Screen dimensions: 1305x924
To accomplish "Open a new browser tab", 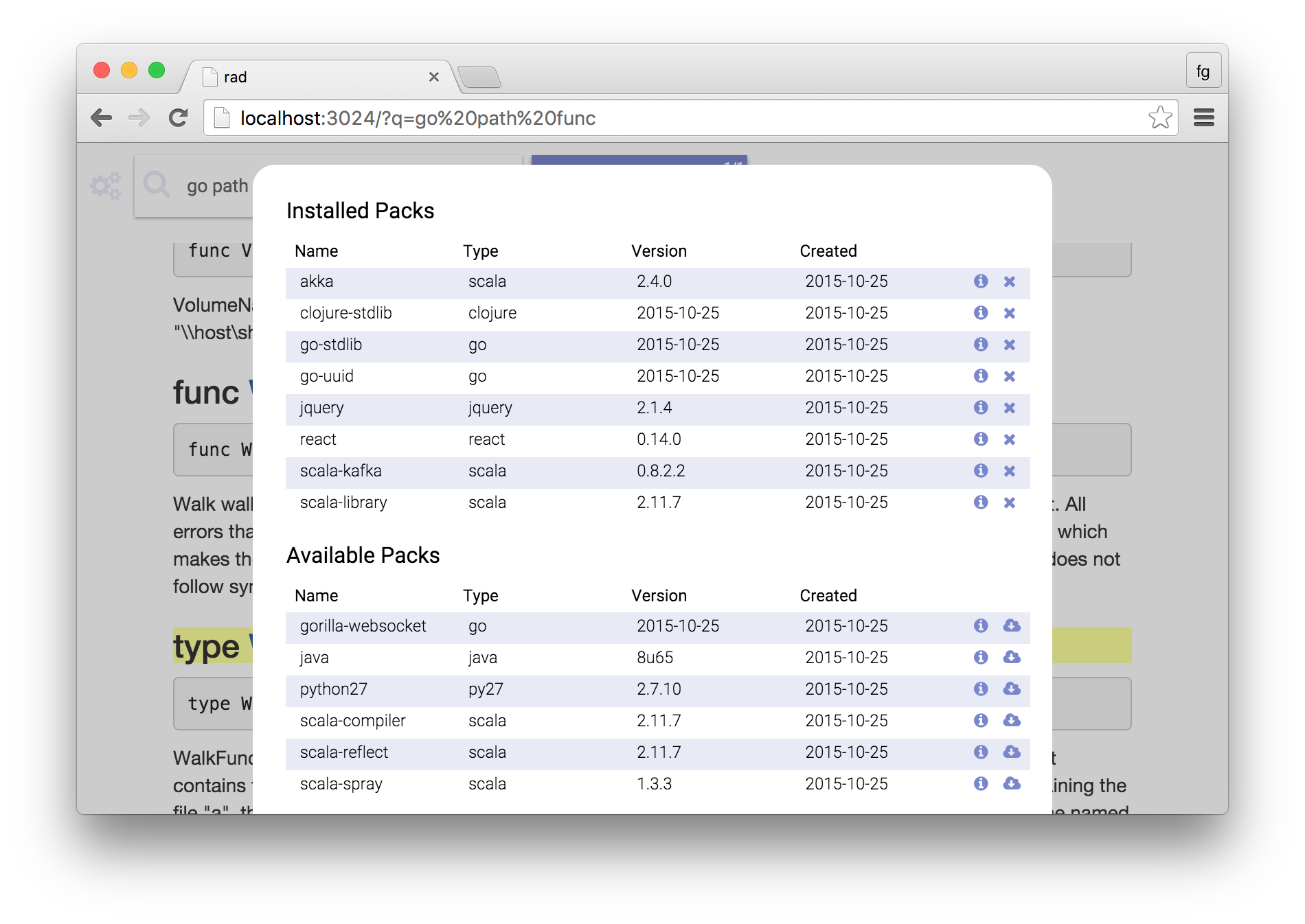I will click(479, 77).
